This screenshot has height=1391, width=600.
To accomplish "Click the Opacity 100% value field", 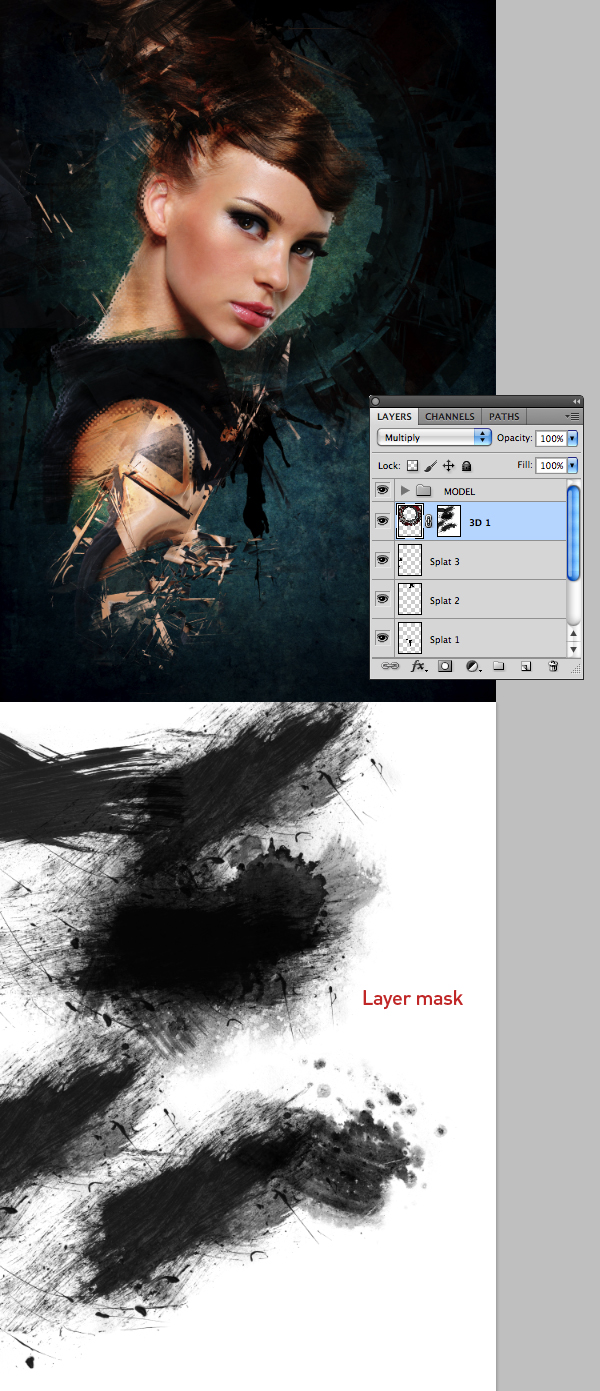I will coord(551,438).
